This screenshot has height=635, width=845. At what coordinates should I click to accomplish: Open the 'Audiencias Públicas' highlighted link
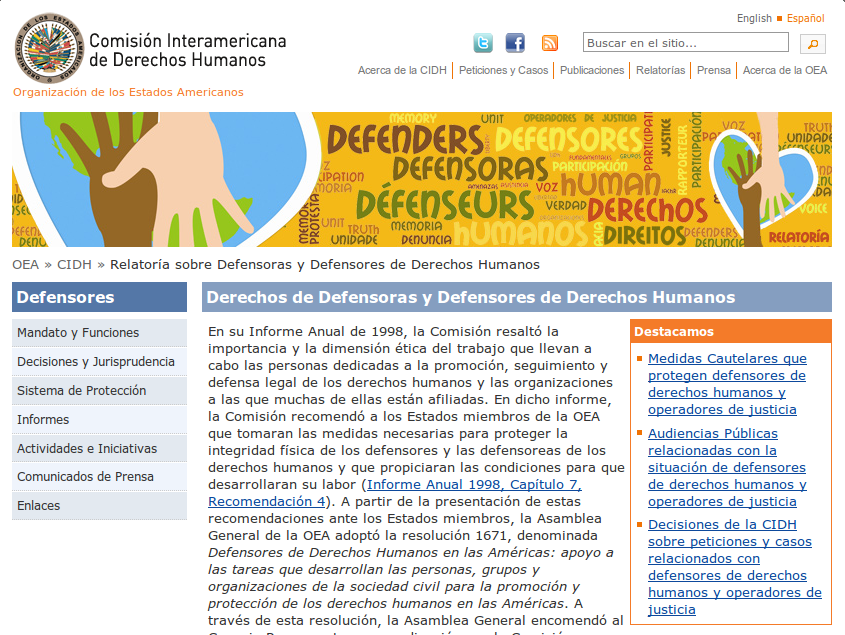click(x=727, y=467)
